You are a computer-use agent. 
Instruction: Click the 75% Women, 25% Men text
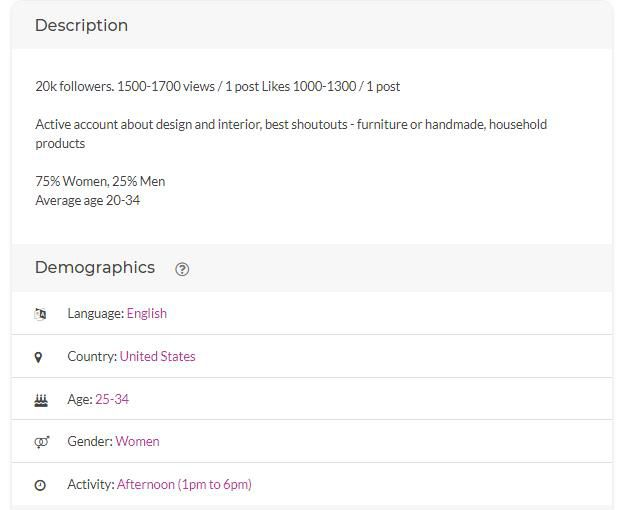pyautogui.click(x=100, y=181)
